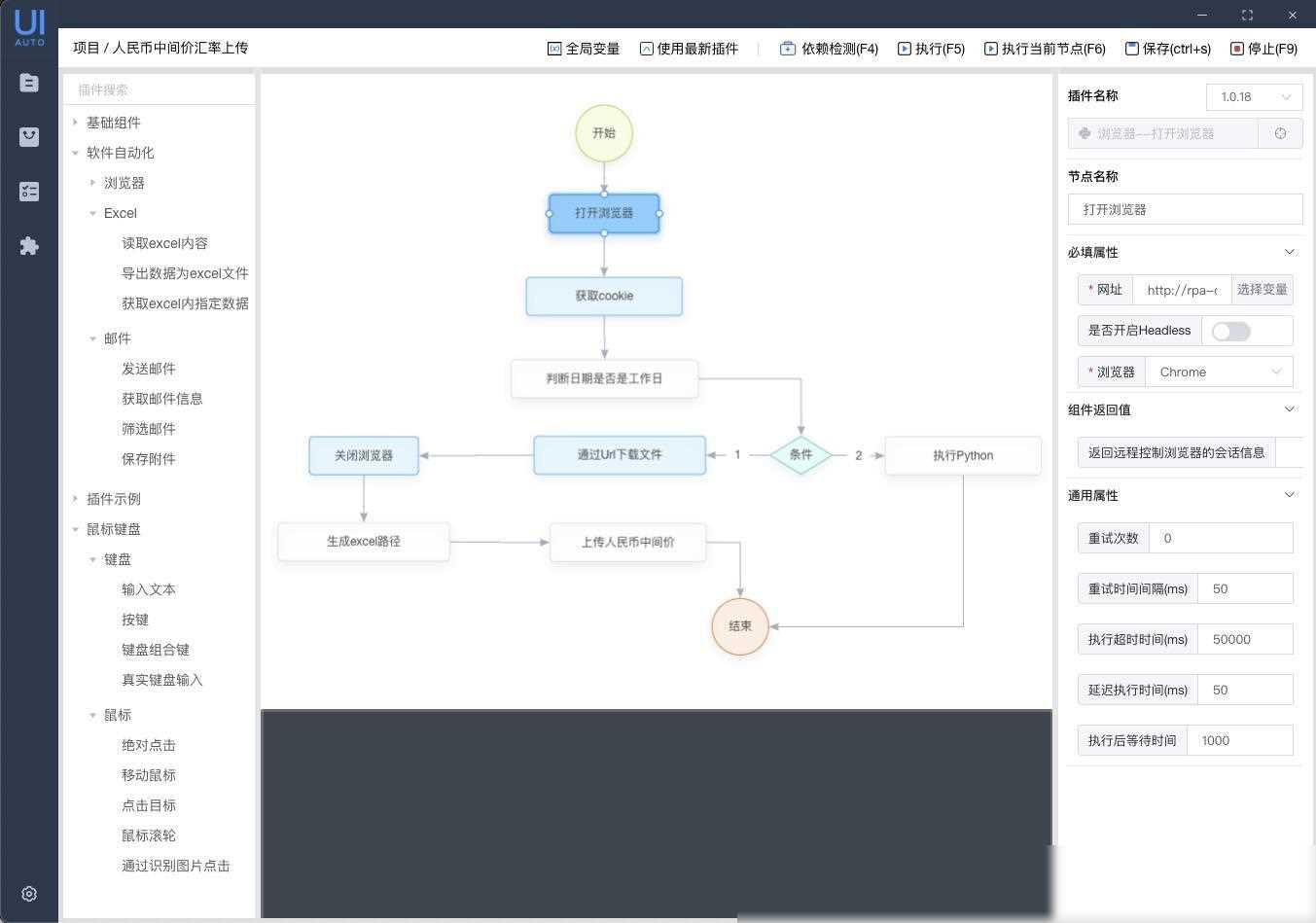Viewport: 1316px width, 923px height.
Task: Open the project files sidebar icon
Action: pyautogui.click(x=29, y=83)
